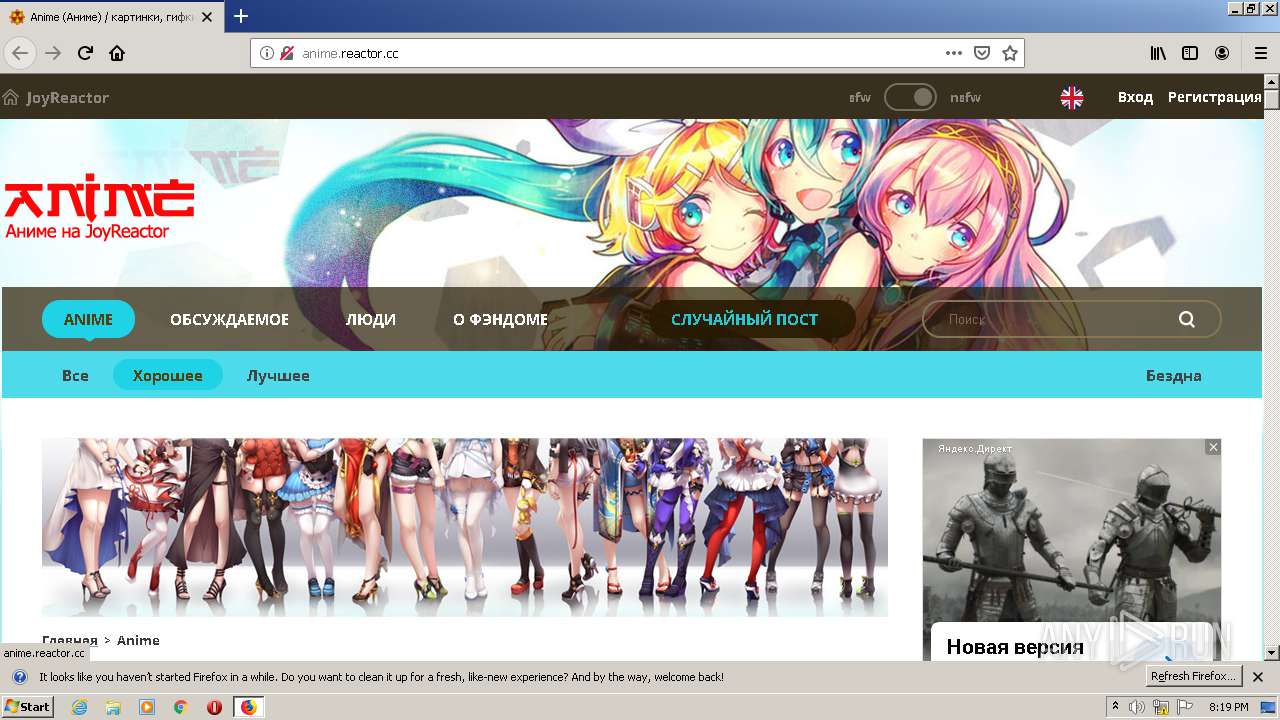Show hidden system tray icons
Image resolution: width=1280 pixels, height=720 pixels.
(1115, 707)
